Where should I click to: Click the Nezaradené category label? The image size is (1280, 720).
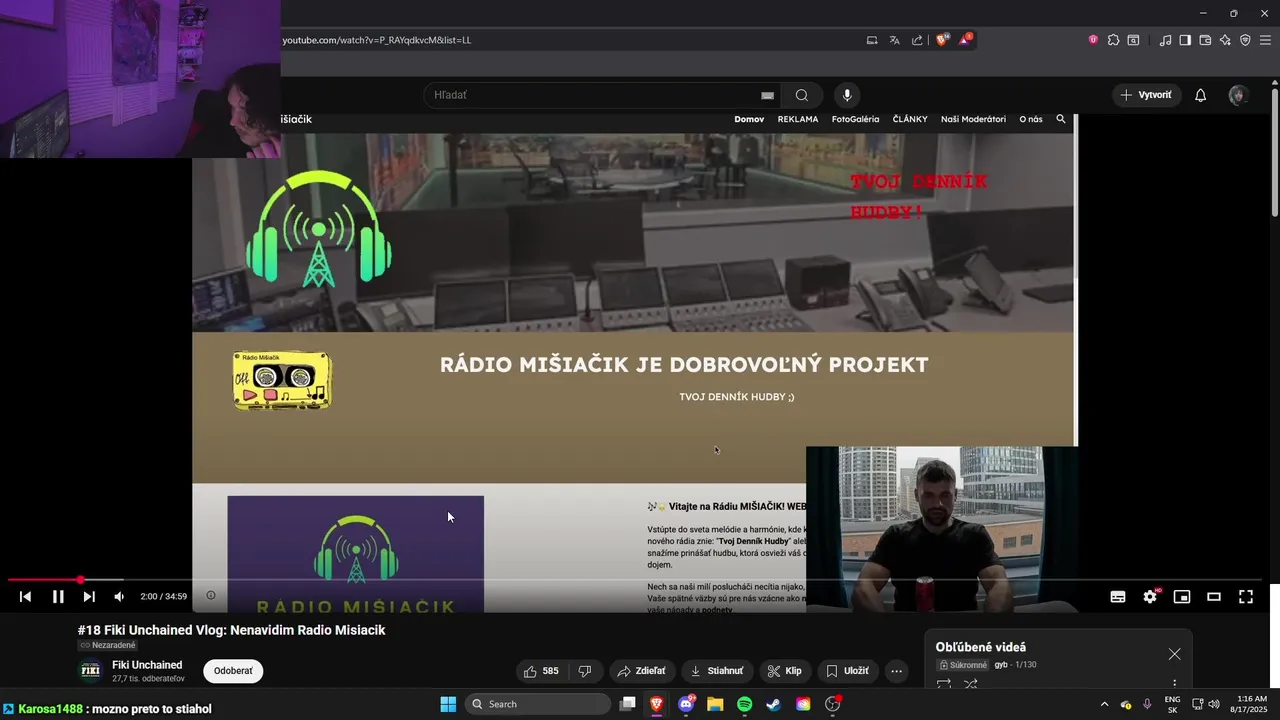[108, 646]
